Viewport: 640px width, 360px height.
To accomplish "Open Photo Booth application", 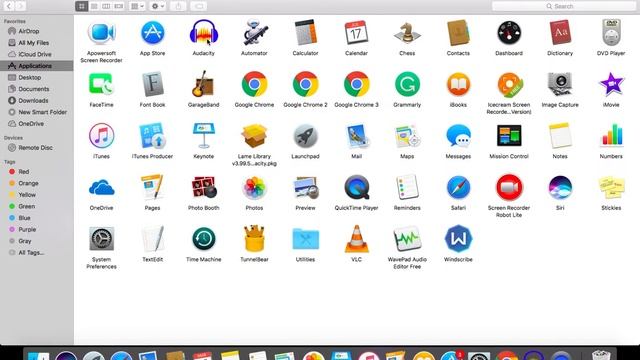I will click(x=203, y=187).
